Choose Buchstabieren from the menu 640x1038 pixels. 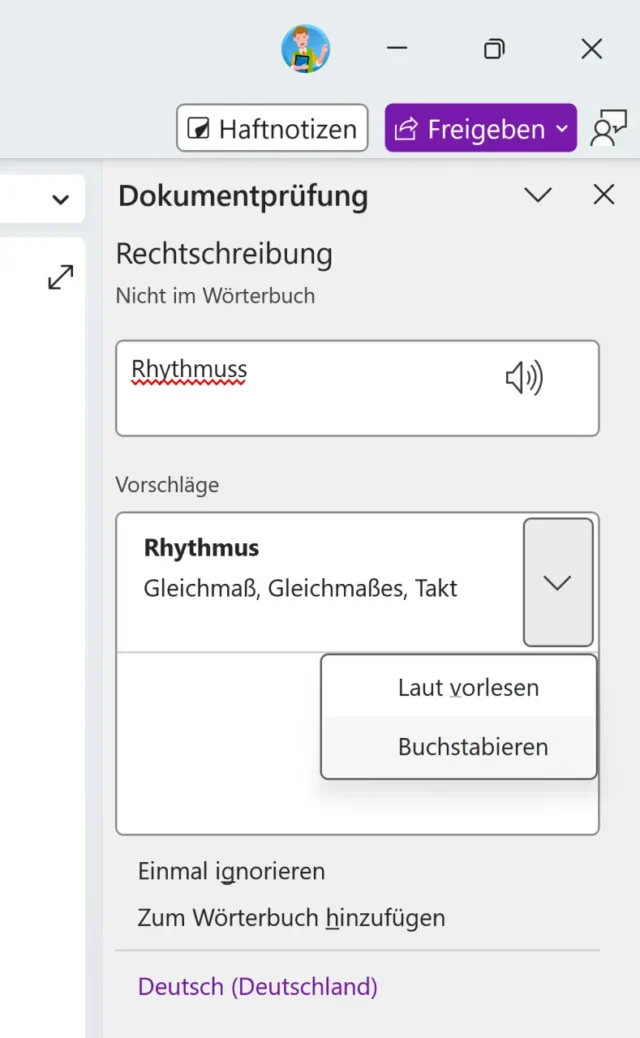[472, 747]
